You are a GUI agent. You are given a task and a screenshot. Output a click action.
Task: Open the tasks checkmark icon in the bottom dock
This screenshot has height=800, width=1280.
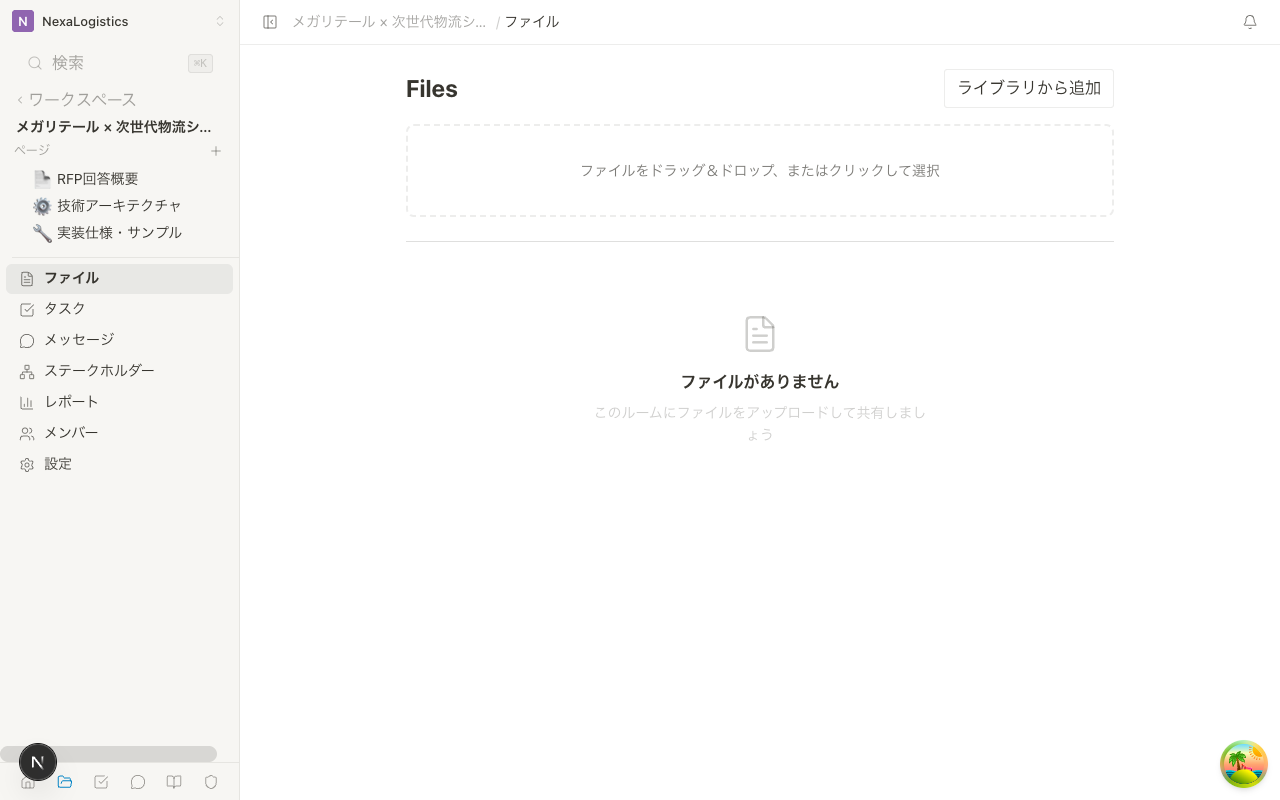(101, 781)
